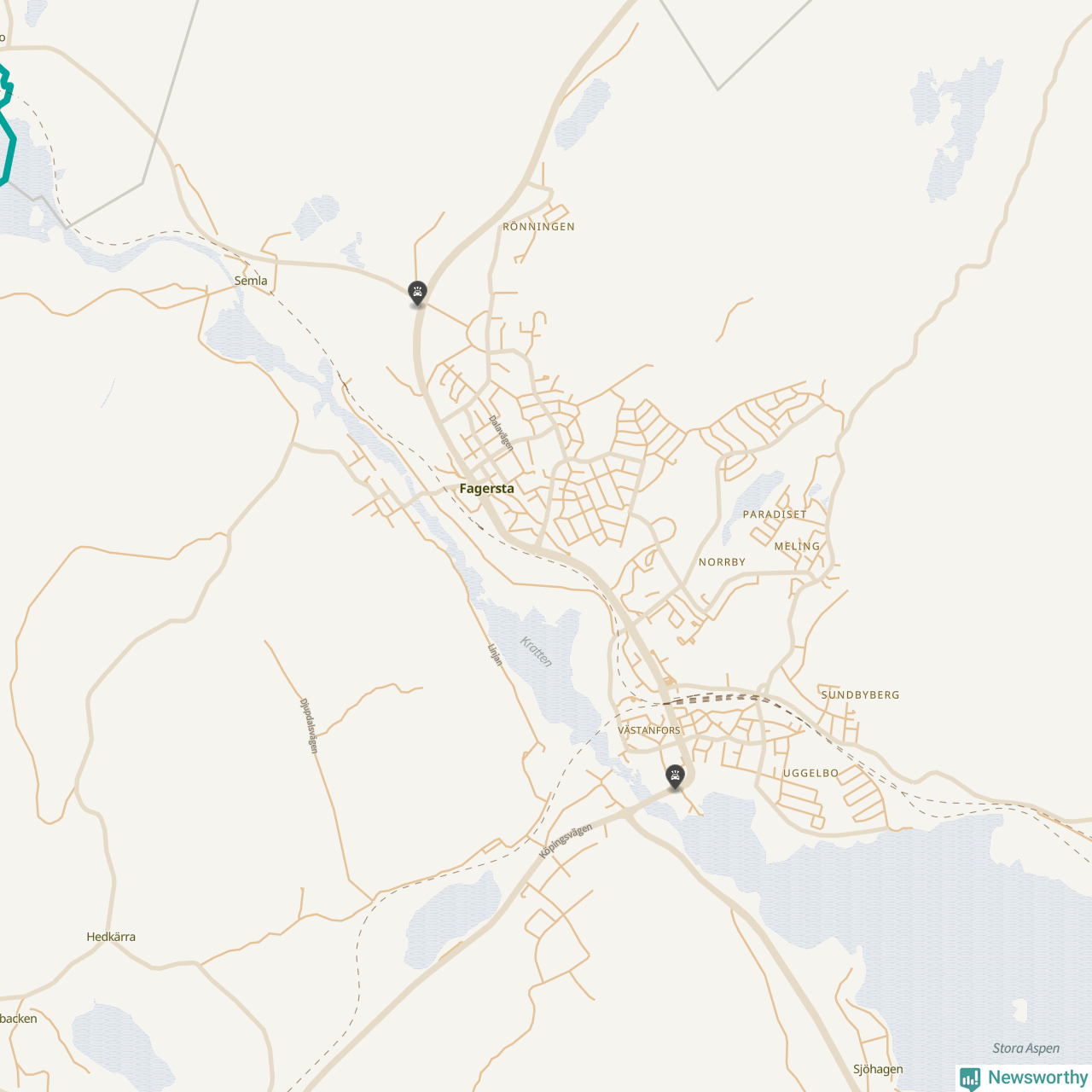The image size is (1092, 1092).
Task: Select the Stora Aspen lake label
Action: pos(1025,1048)
